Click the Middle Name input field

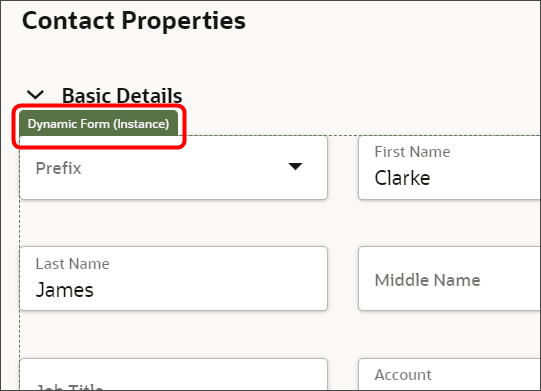450,278
